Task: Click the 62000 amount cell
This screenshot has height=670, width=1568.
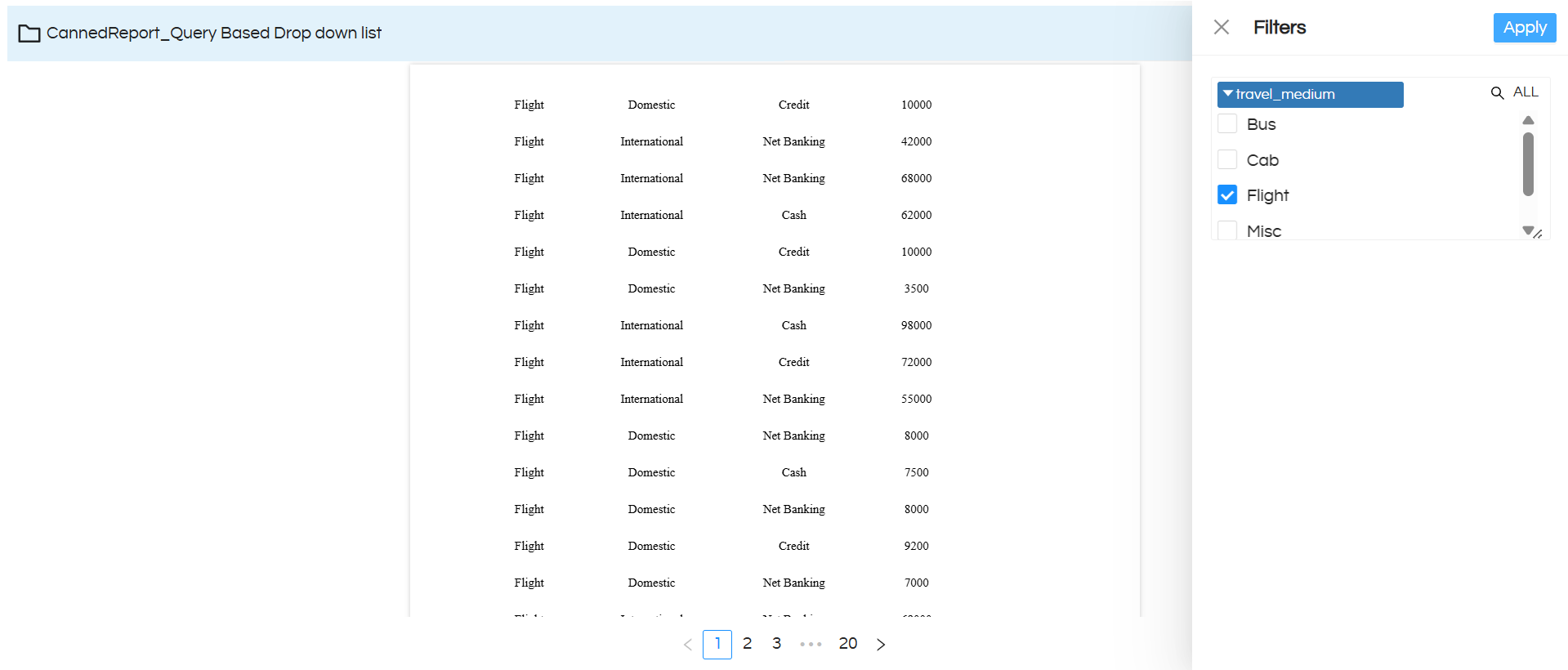Action: click(x=916, y=215)
